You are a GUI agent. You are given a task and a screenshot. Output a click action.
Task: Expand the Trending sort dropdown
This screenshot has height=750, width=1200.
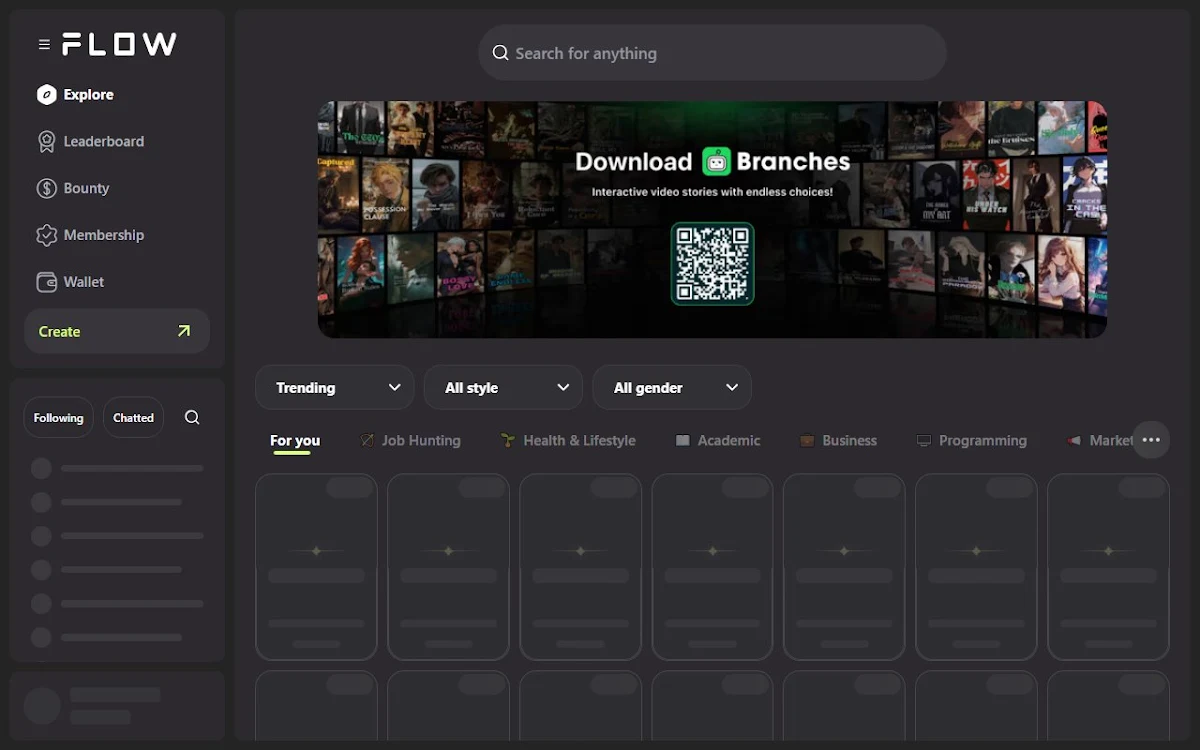(x=335, y=387)
